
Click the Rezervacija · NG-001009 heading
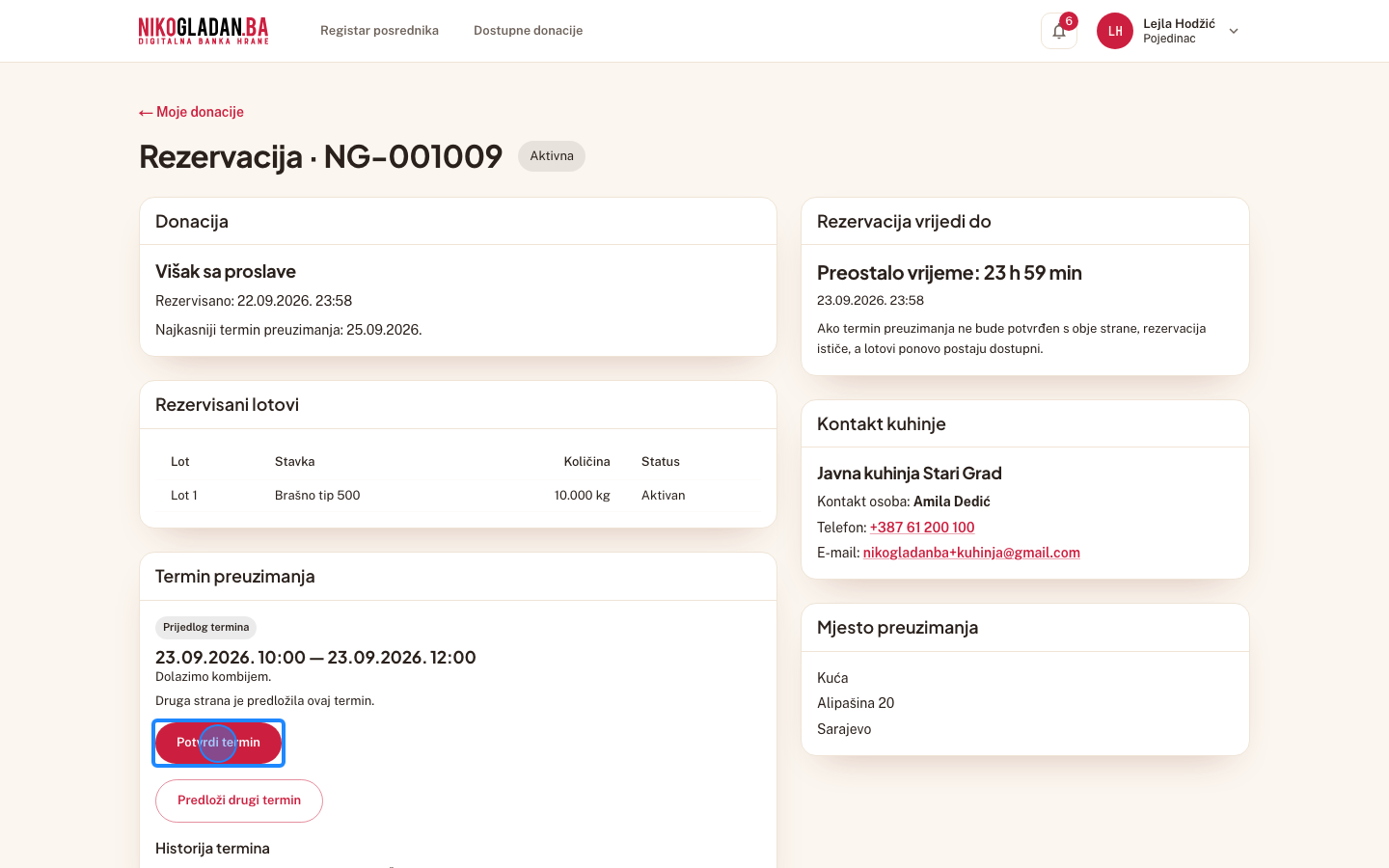tap(320, 156)
